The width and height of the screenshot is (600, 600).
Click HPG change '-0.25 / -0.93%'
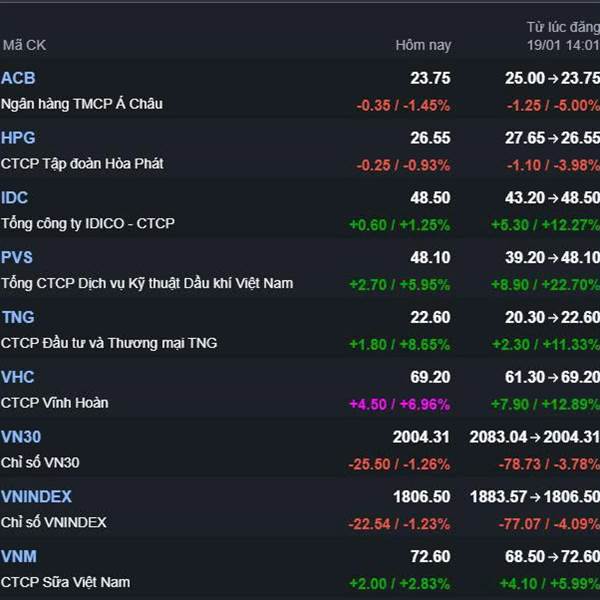tap(403, 165)
